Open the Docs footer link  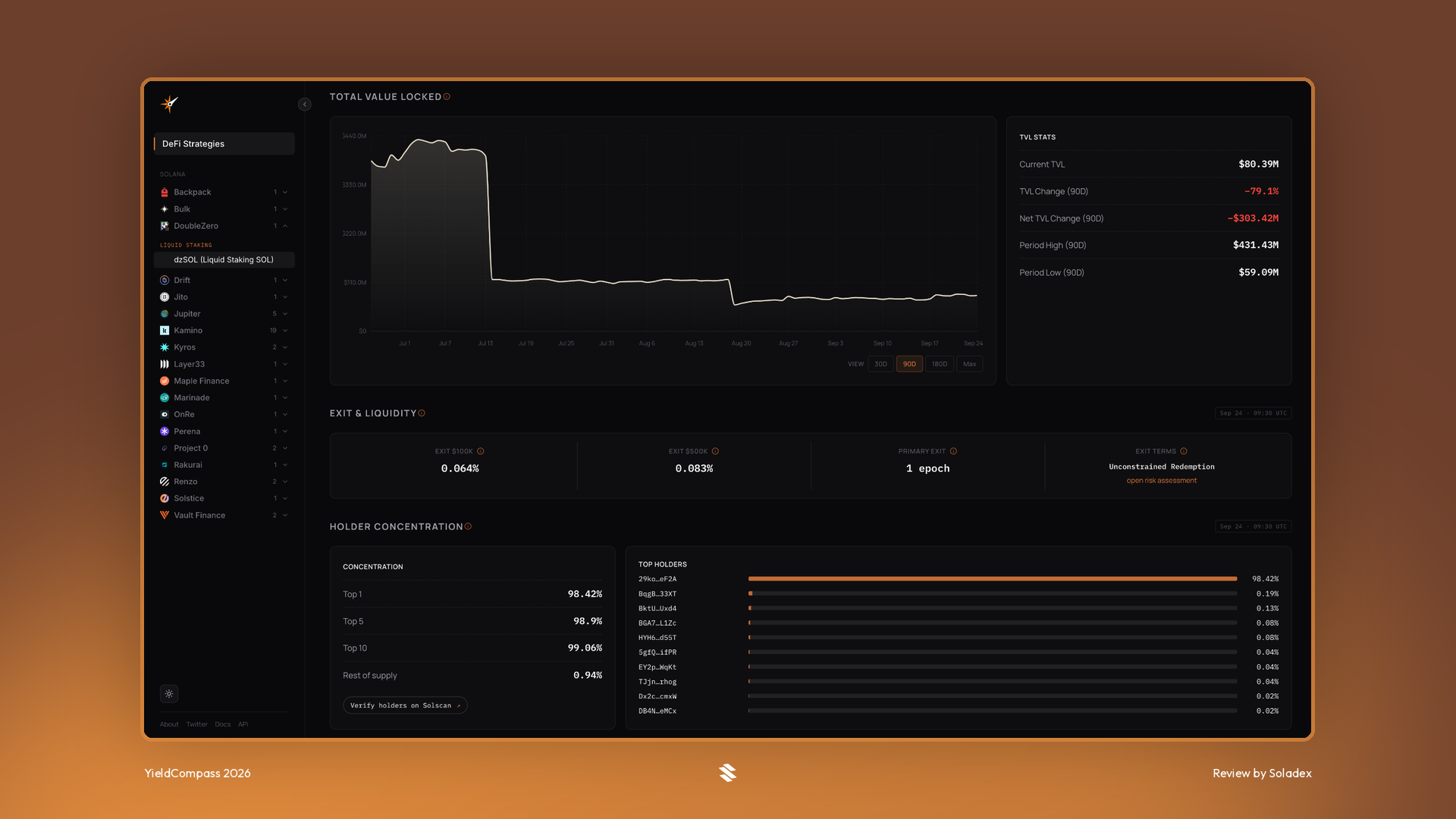[x=222, y=725]
